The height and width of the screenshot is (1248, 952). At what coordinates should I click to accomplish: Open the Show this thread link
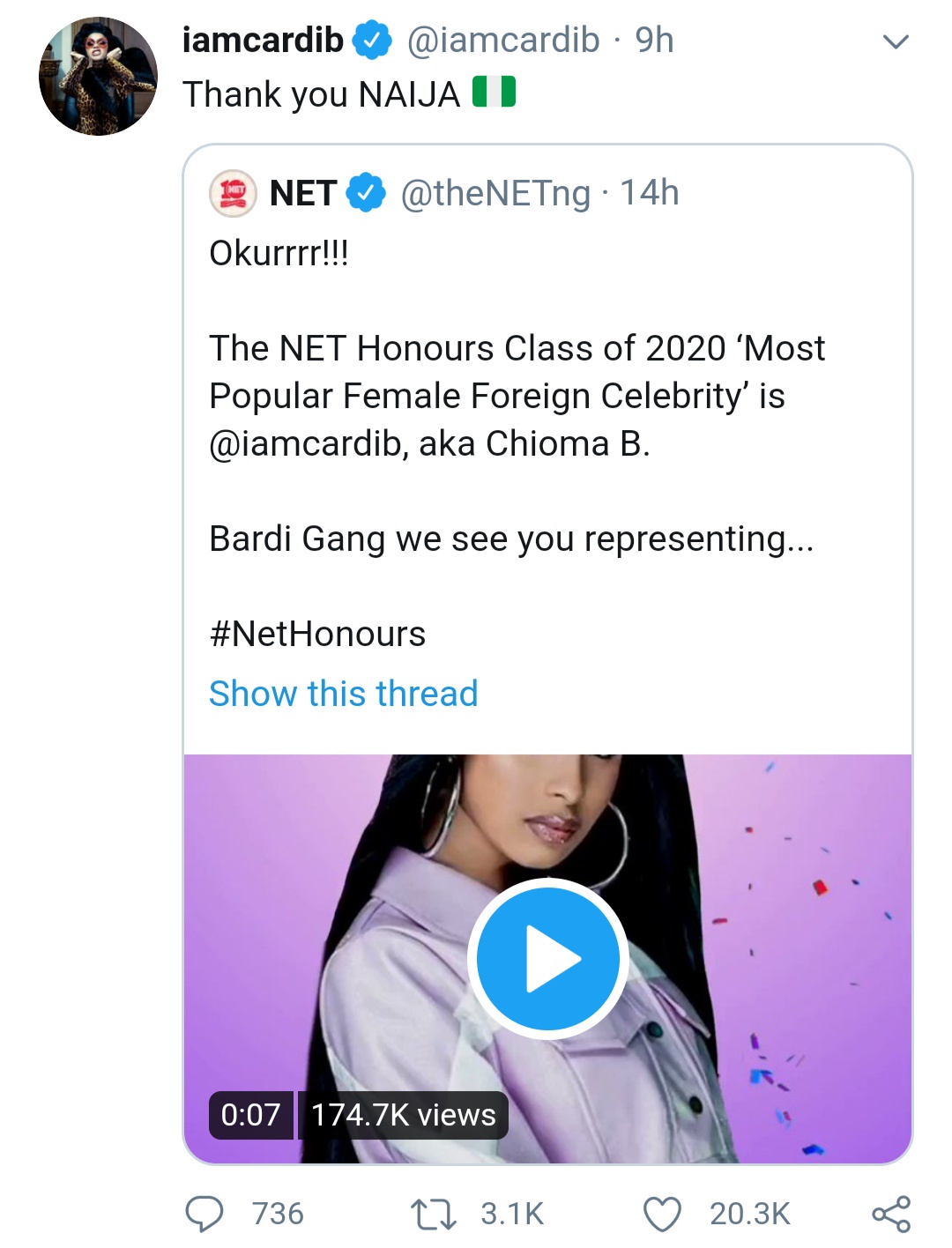coord(343,694)
